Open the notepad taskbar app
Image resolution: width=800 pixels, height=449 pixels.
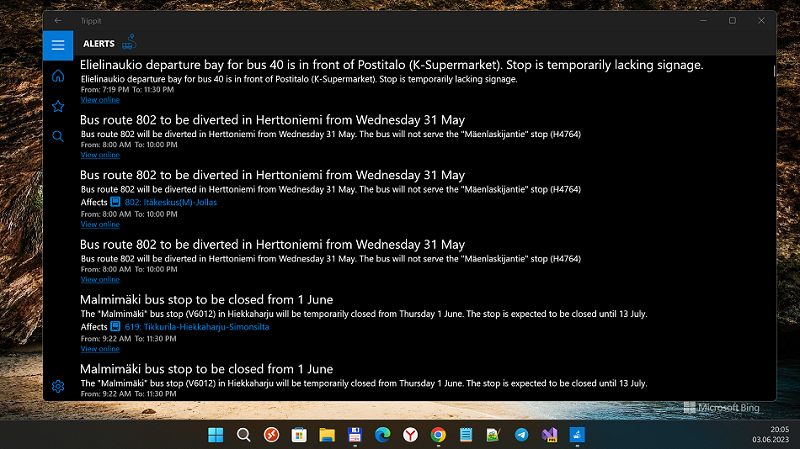[x=466, y=435]
